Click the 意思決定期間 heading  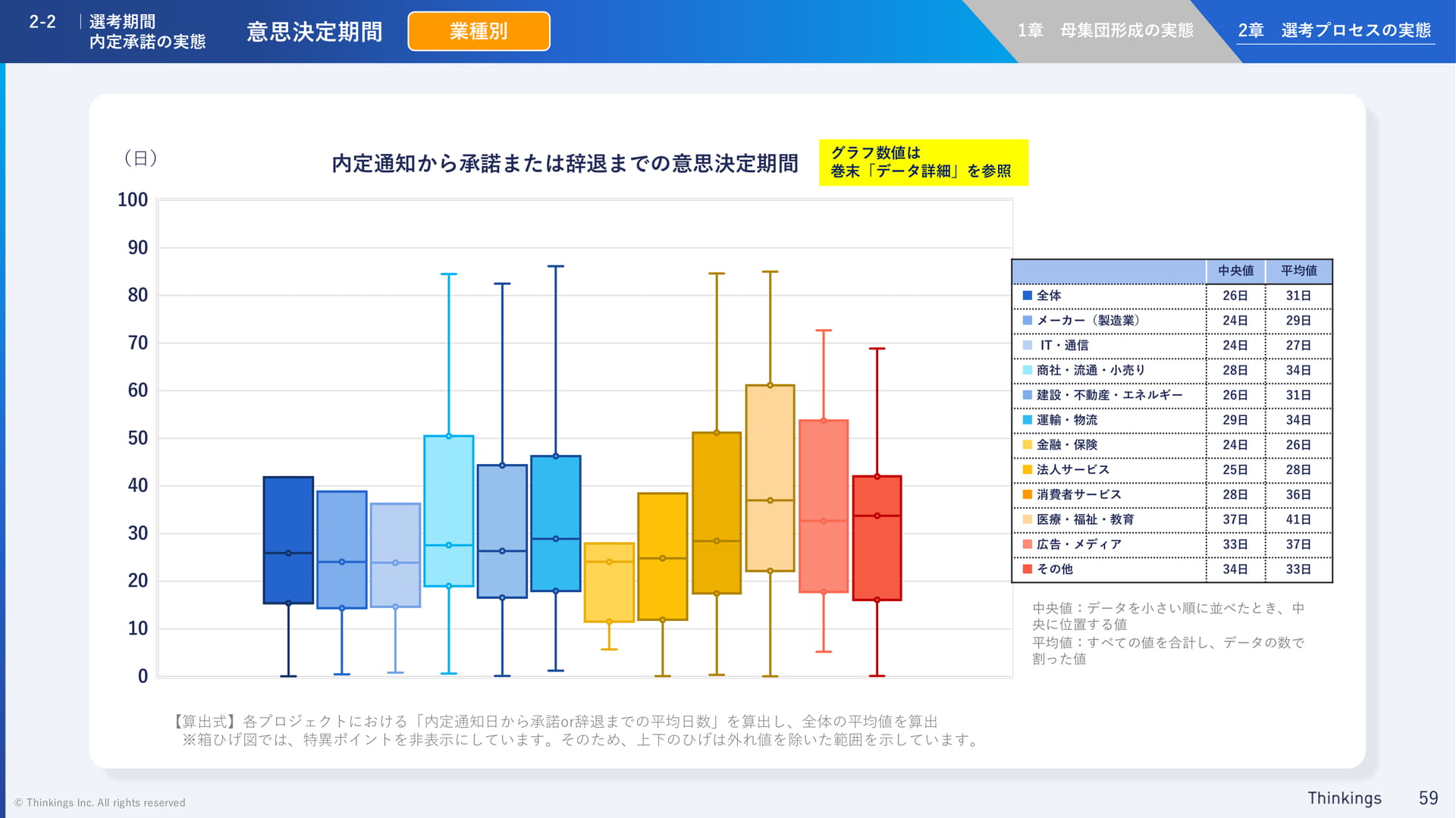click(315, 32)
